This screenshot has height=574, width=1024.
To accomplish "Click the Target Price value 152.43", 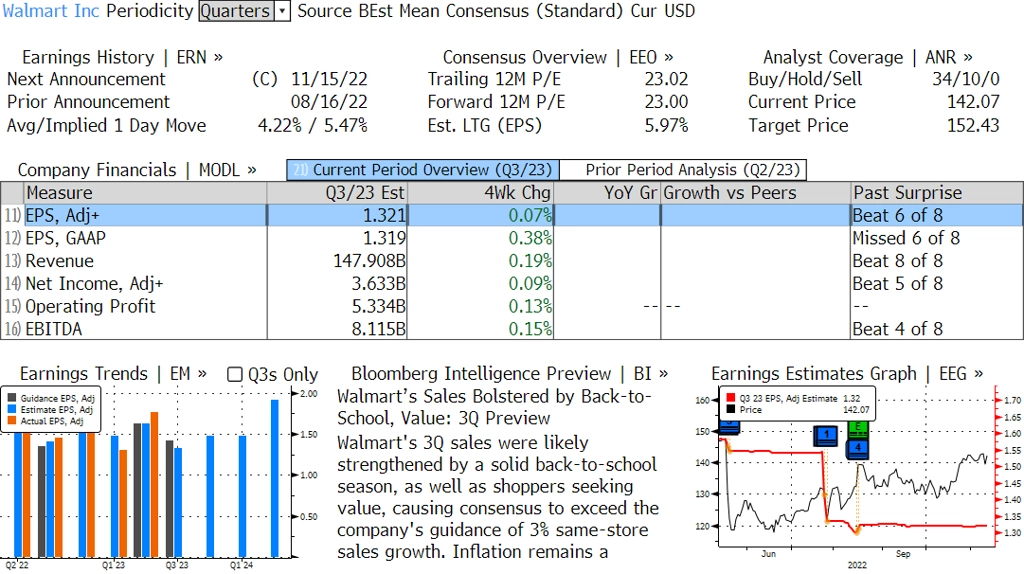I will click(973, 126).
